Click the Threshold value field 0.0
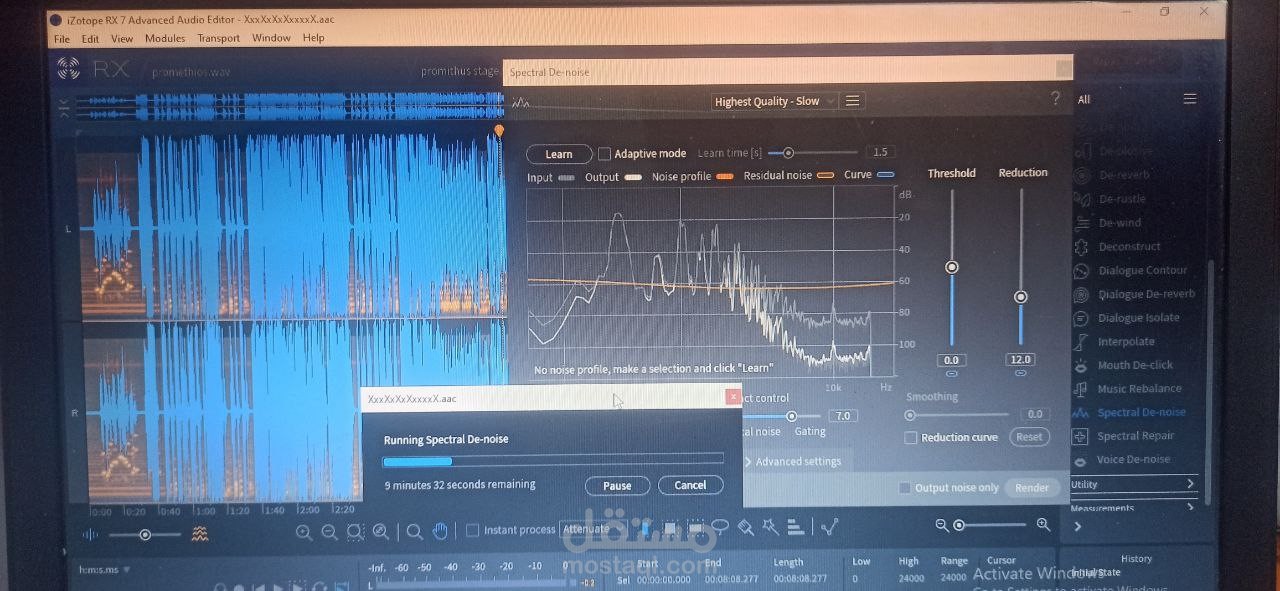 pyautogui.click(x=951, y=360)
